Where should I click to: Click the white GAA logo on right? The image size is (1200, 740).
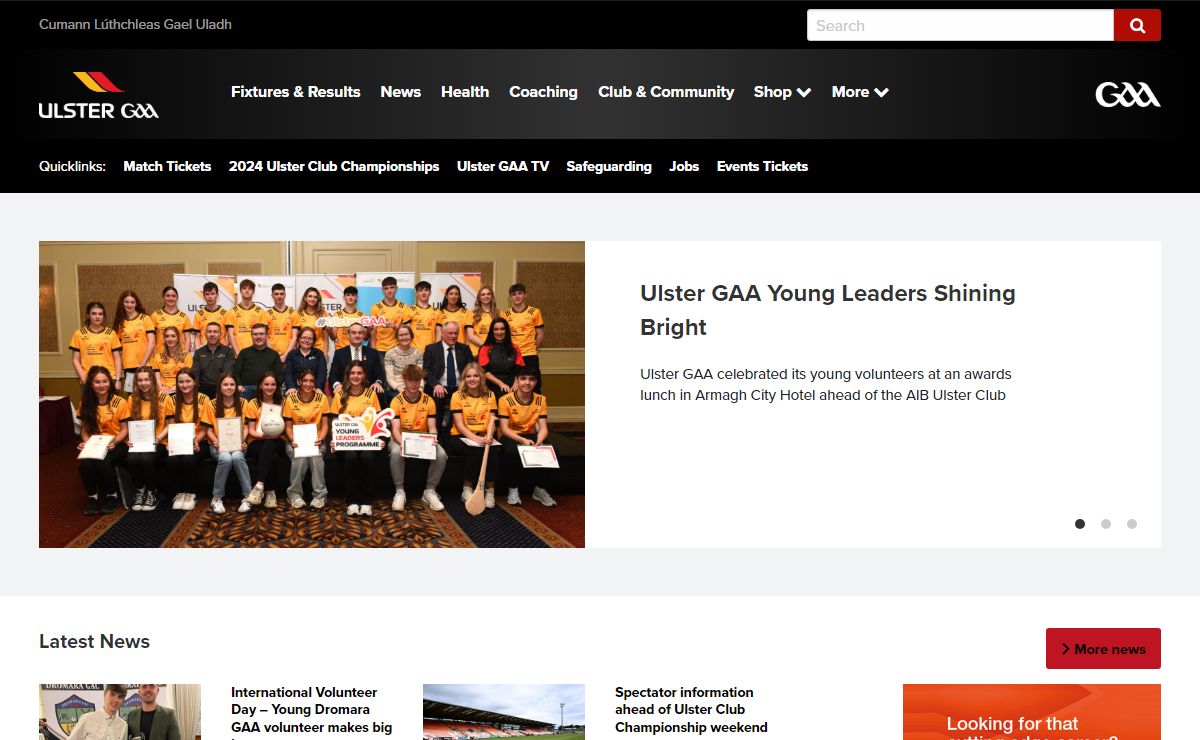click(1128, 95)
